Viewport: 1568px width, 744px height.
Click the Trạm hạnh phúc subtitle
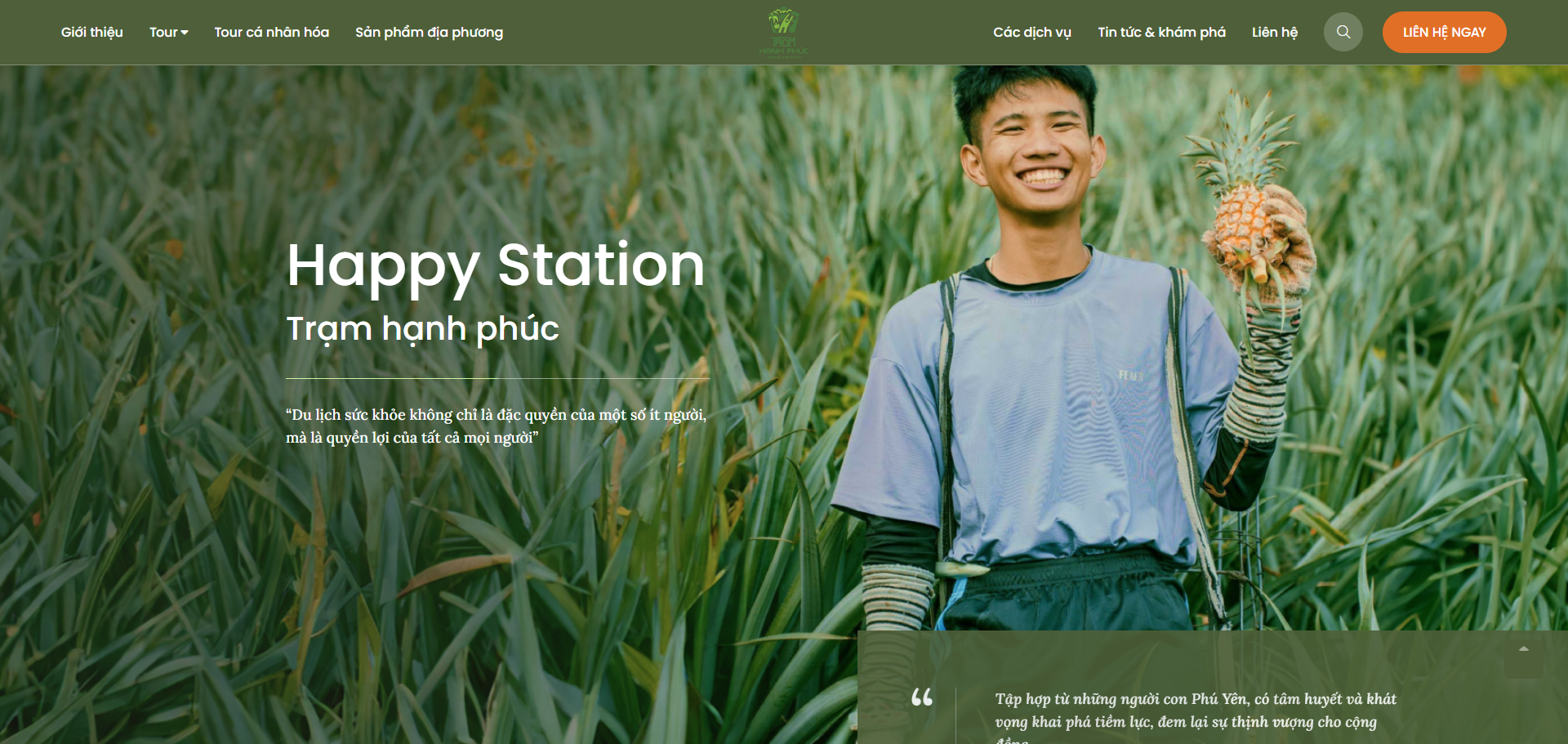pos(422,329)
